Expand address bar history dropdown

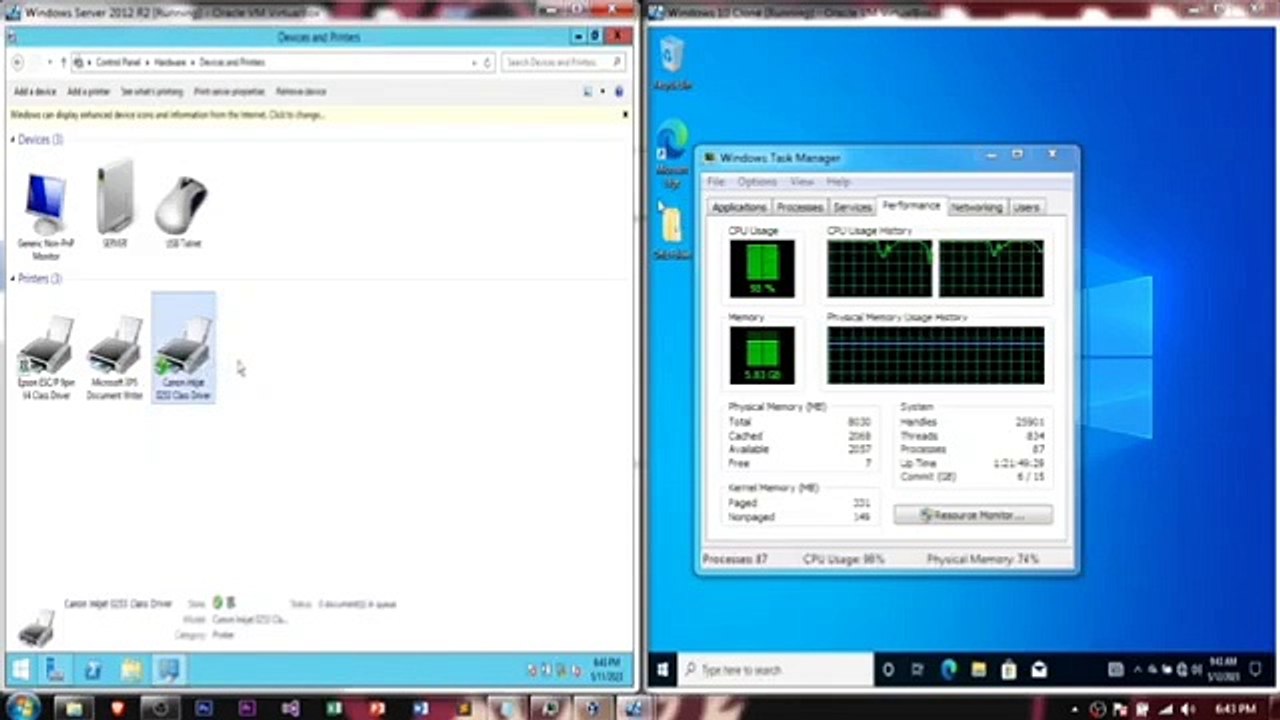474,62
